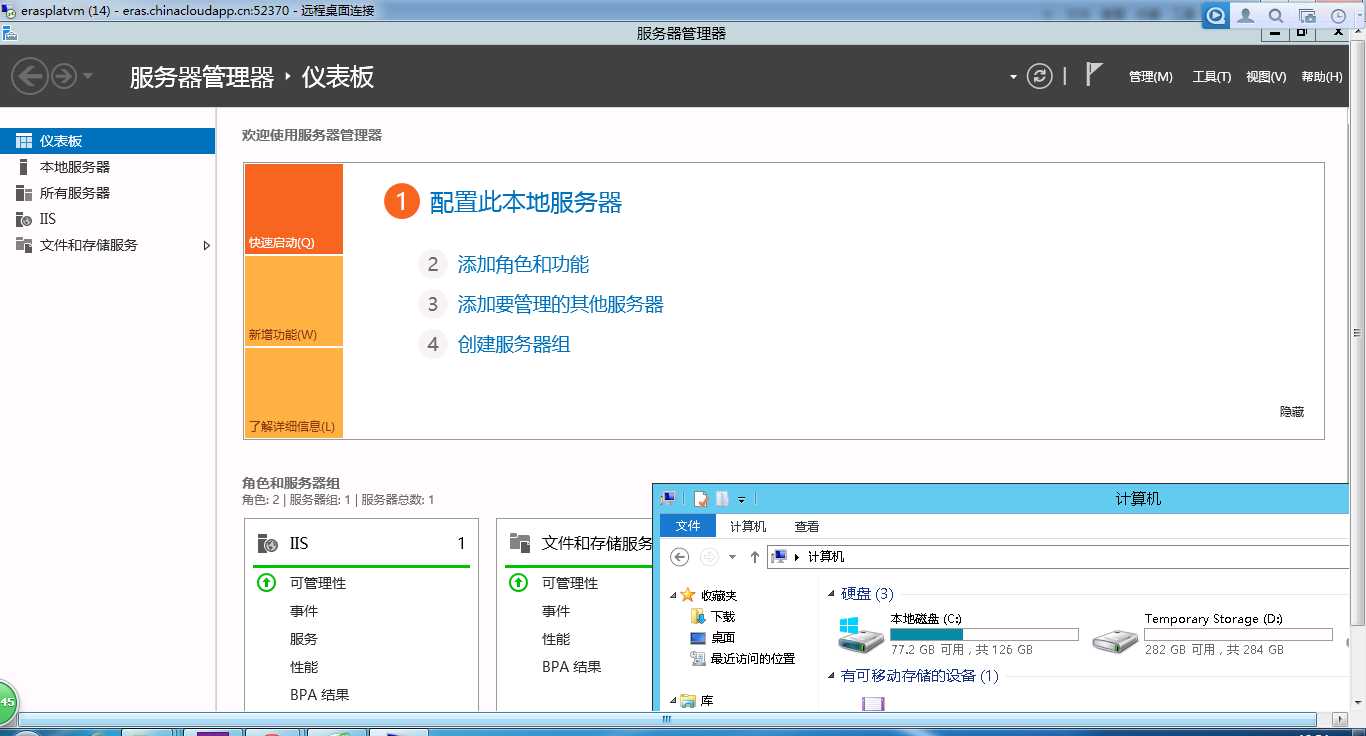Open the notifications flag icon
This screenshot has width=1366, height=736.
(1094, 74)
